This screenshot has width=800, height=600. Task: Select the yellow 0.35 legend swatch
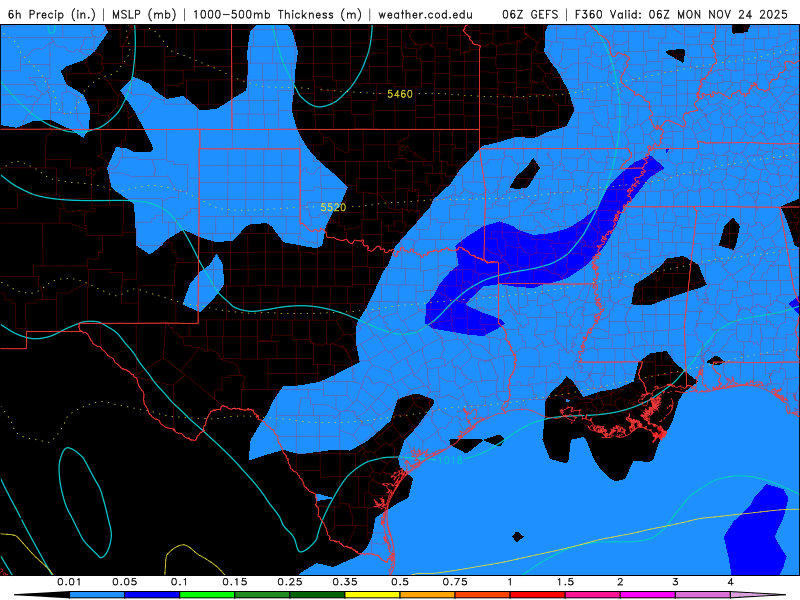[x=372, y=595]
